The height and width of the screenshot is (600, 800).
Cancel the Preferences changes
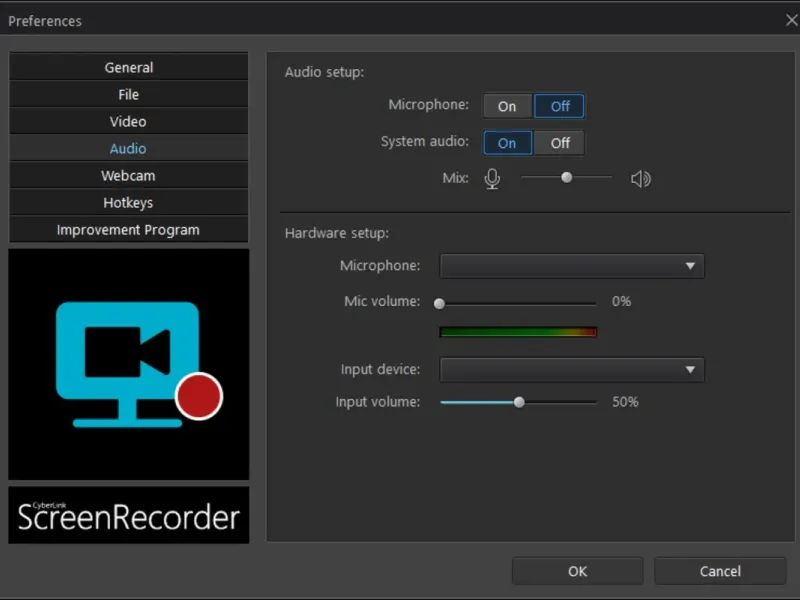720,571
